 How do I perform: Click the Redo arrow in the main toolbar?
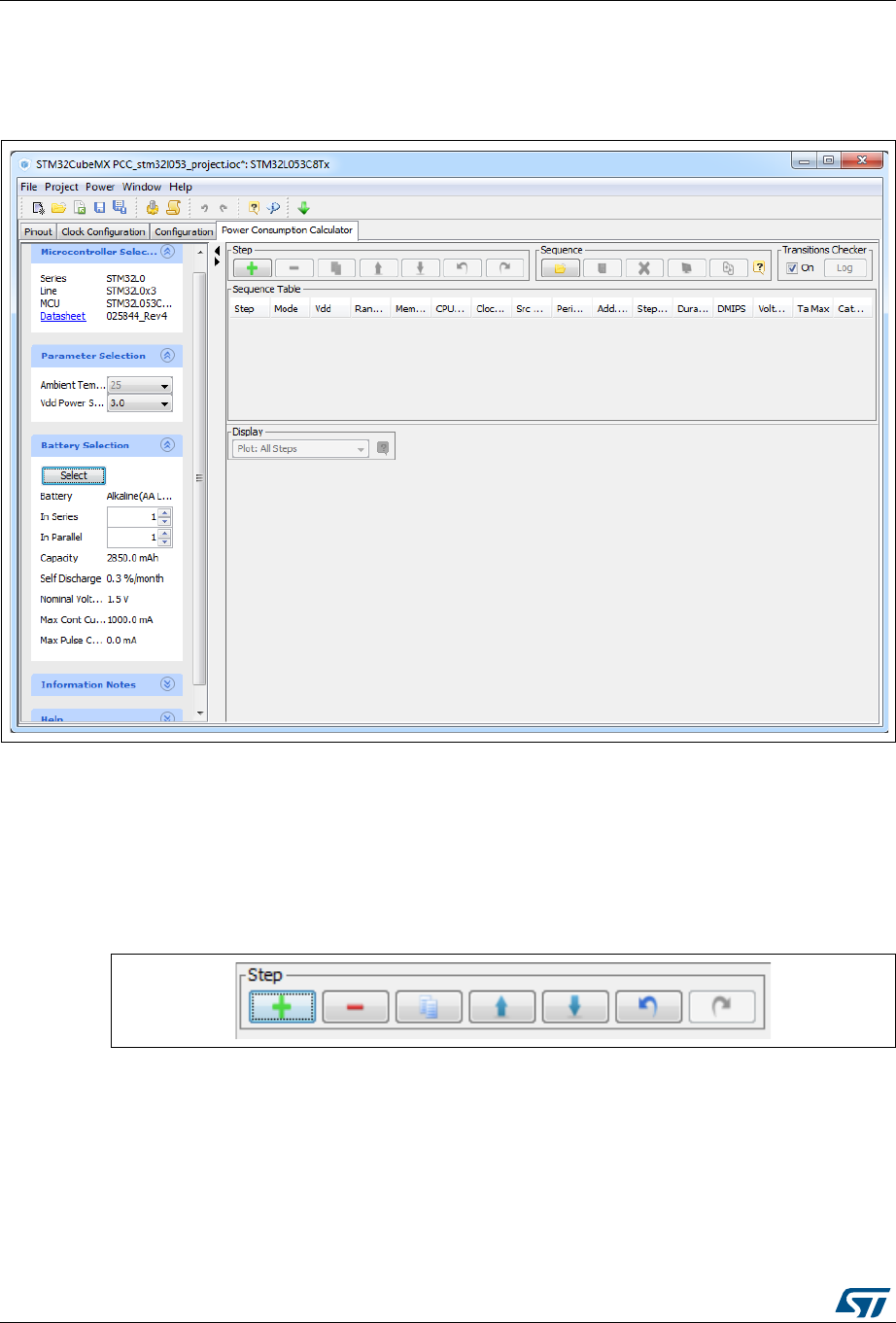click(x=224, y=208)
